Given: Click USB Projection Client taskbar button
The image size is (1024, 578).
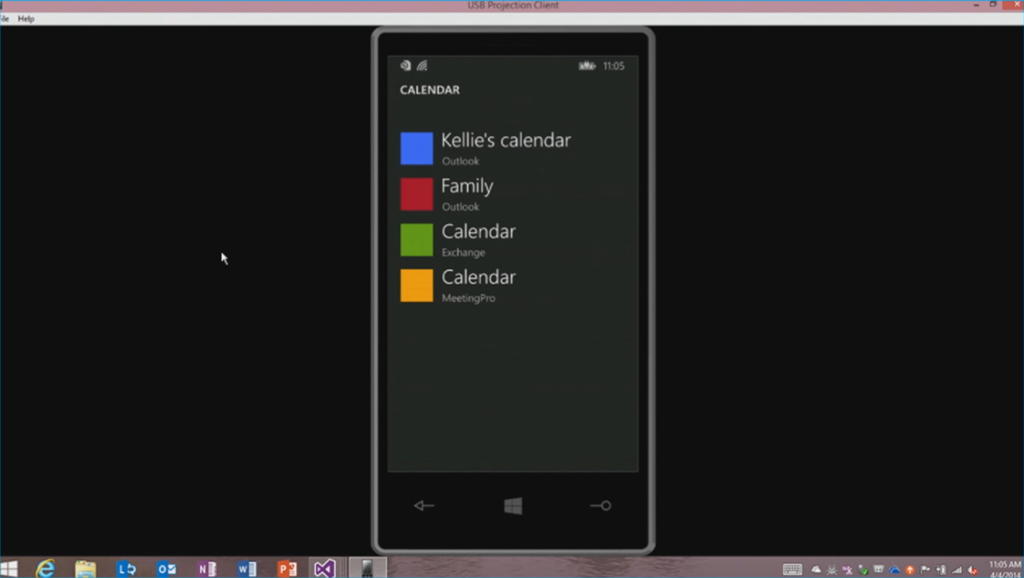Looking at the screenshot, I should (x=367, y=568).
